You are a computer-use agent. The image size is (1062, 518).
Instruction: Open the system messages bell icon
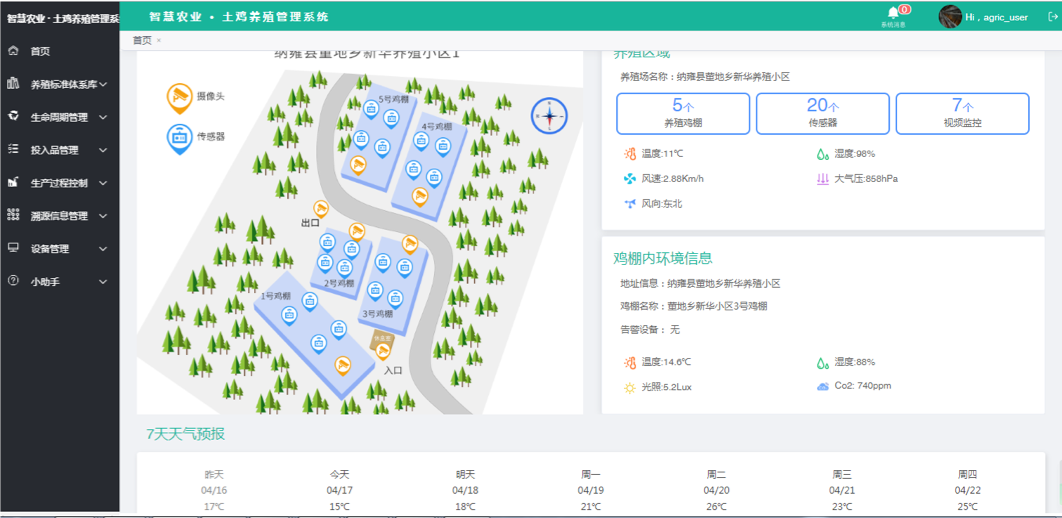tap(893, 13)
